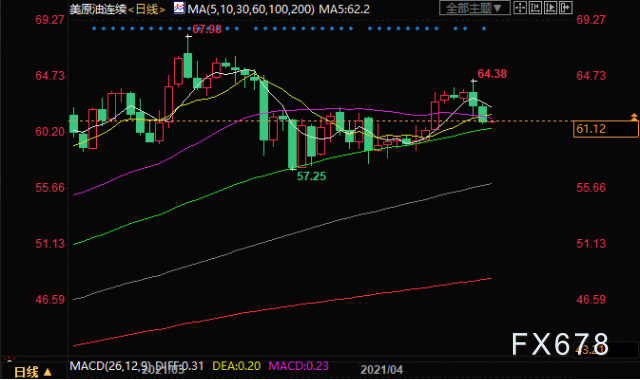Viewport: 640px width, 380px height.
Task: Expand the 日线 triangle at bottom left
Action: pos(47,372)
